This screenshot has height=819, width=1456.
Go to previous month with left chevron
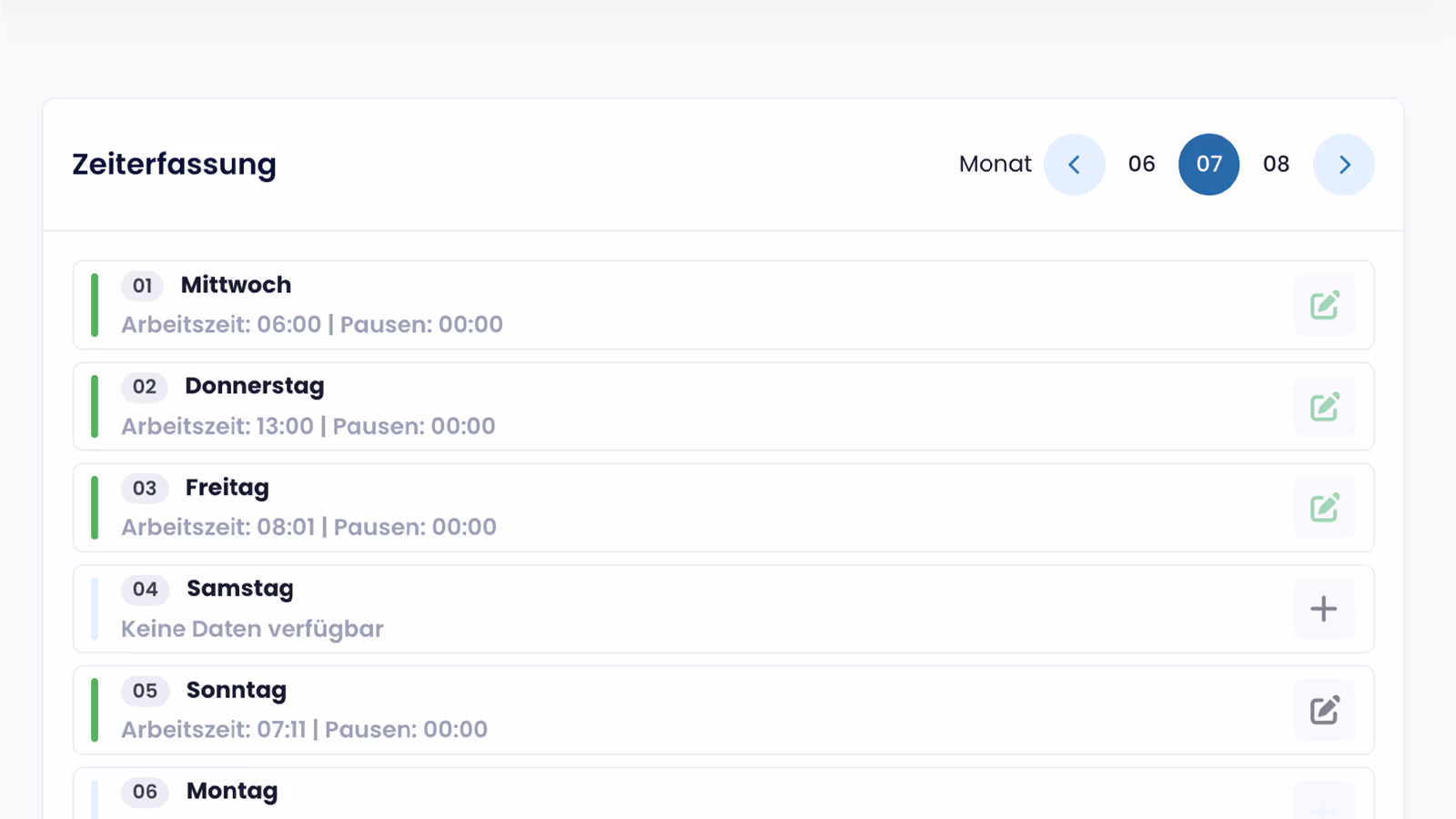[x=1075, y=165]
